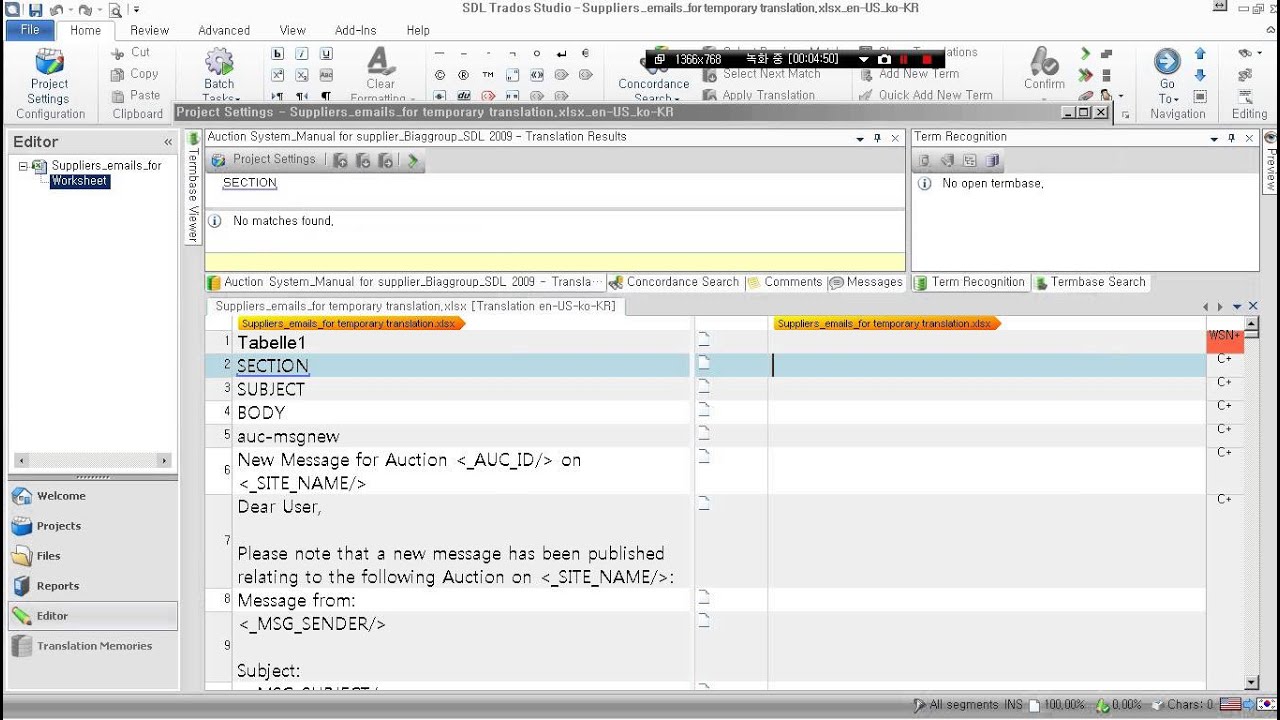
Task: Click the green arrow in Translation Results toolbar
Action: pyautogui.click(x=413, y=160)
